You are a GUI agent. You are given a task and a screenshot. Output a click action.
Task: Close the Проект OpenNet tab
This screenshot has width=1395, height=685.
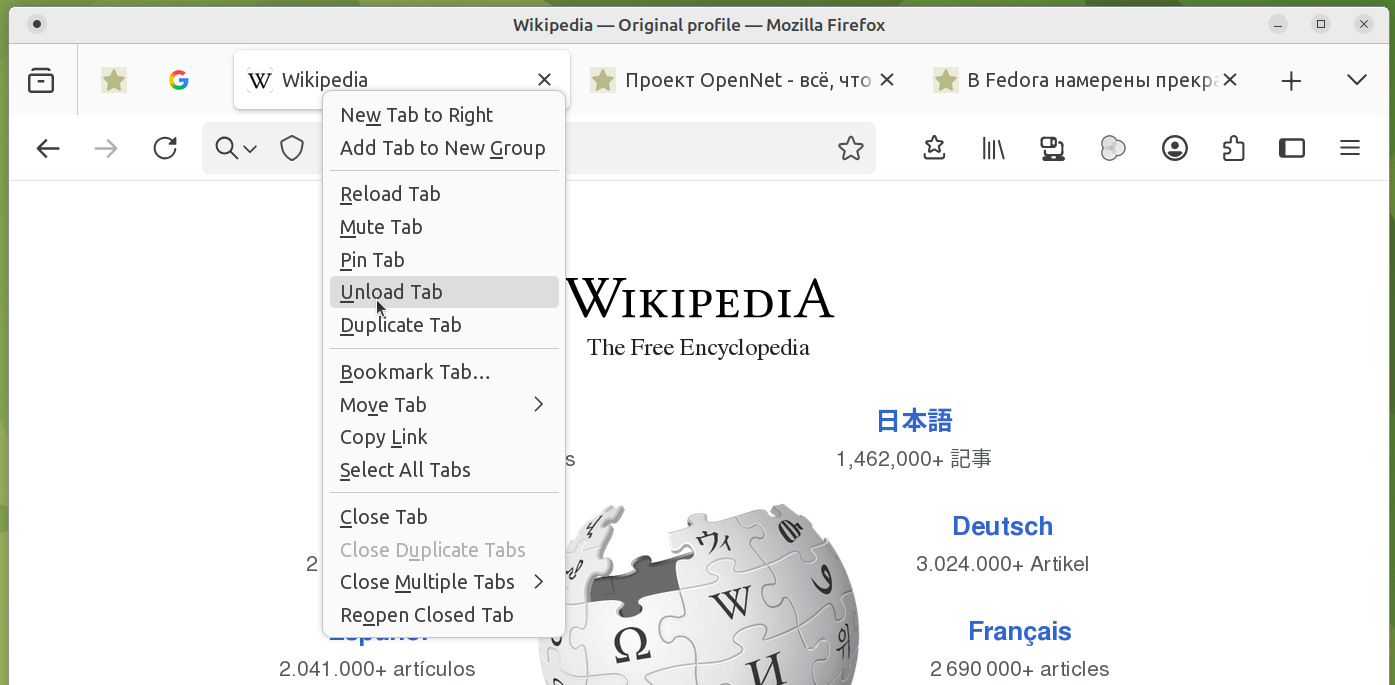coord(886,80)
